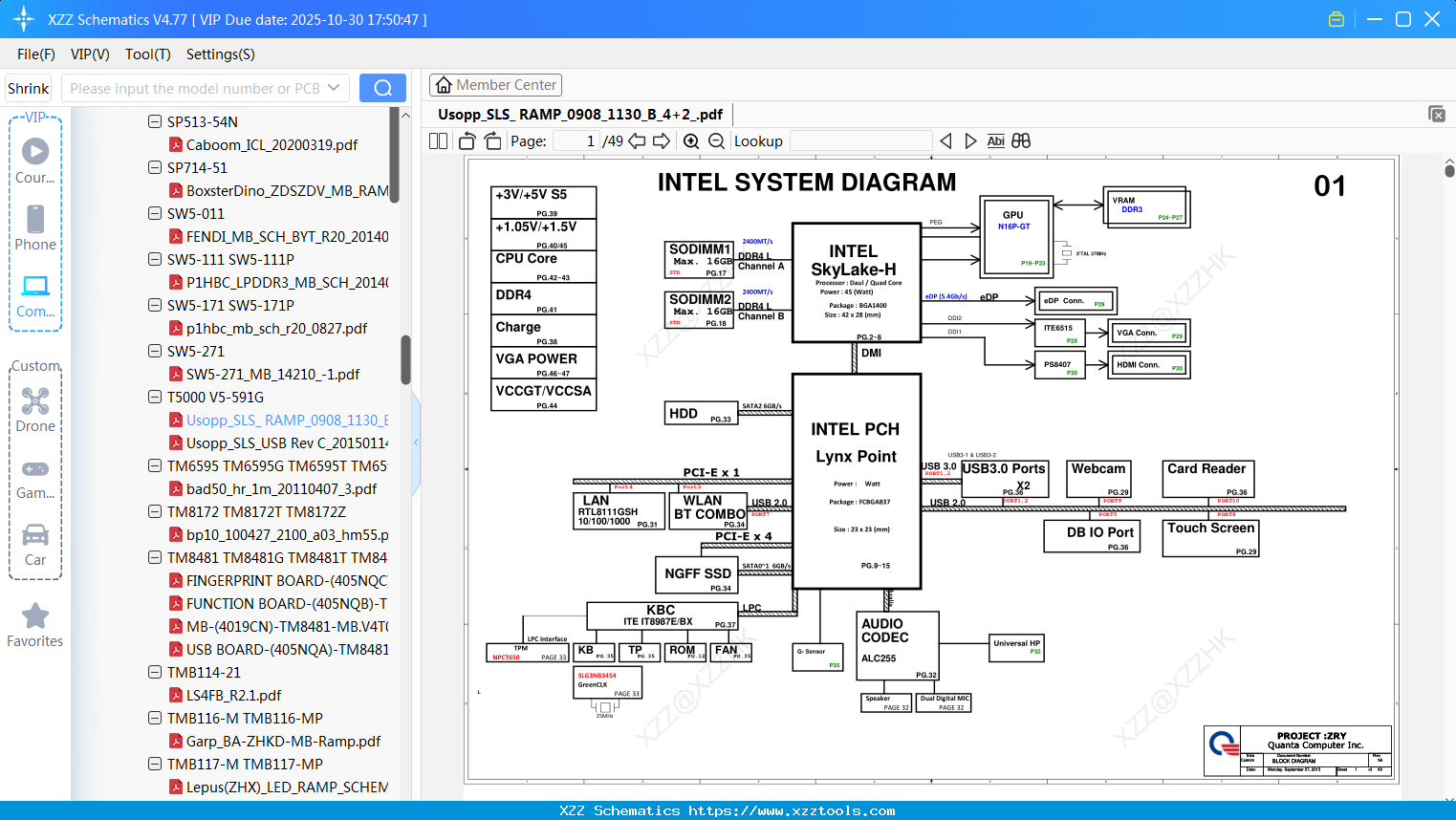Image resolution: width=1456 pixels, height=820 pixels.
Task: Click the Lookup text input field
Action: pos(860,141)
